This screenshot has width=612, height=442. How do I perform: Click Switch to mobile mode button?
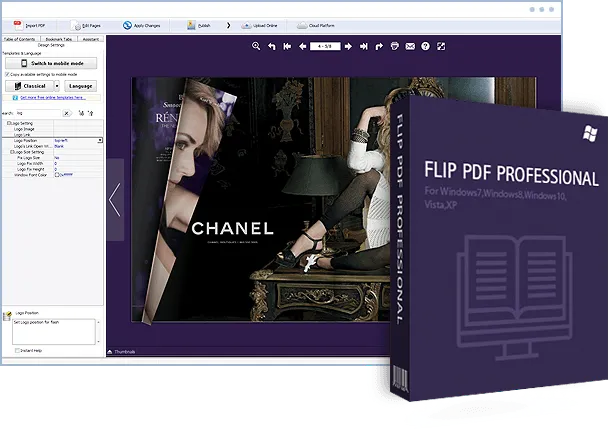(51, 63)
